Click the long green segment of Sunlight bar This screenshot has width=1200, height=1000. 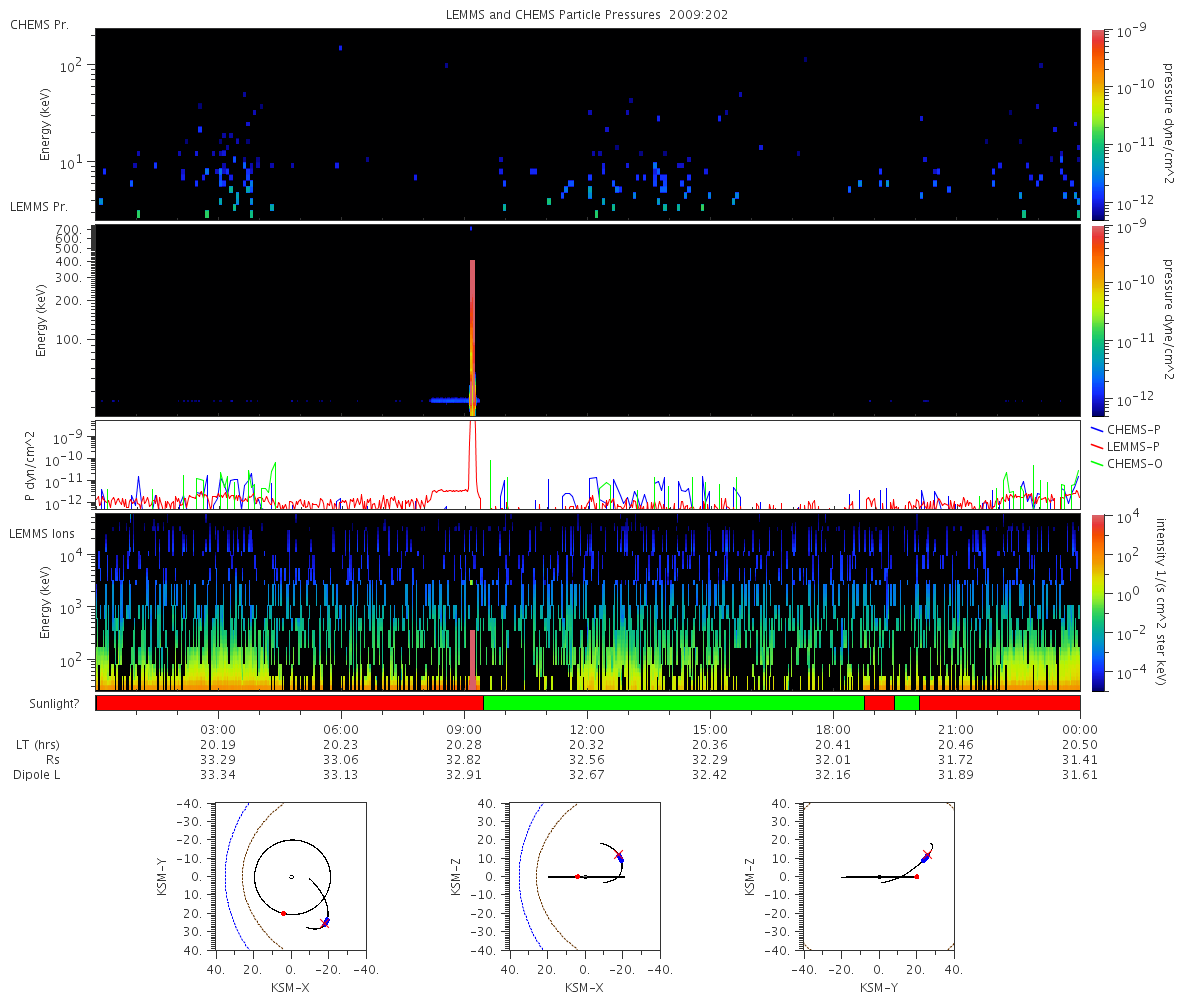coord(674,703)
